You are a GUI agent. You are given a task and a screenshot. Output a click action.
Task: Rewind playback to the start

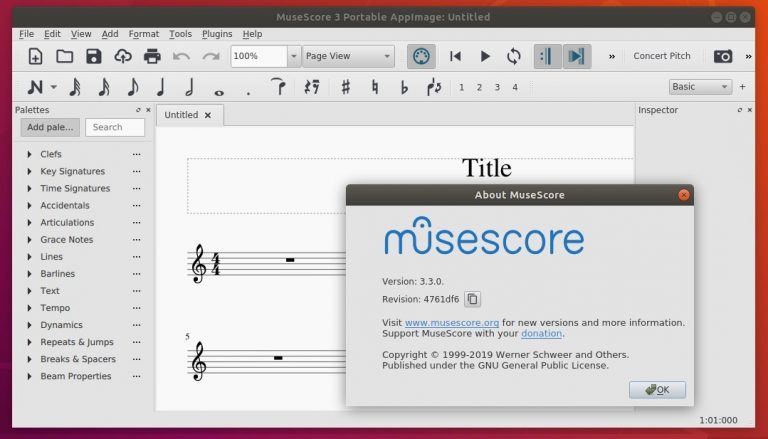point(456,56)
